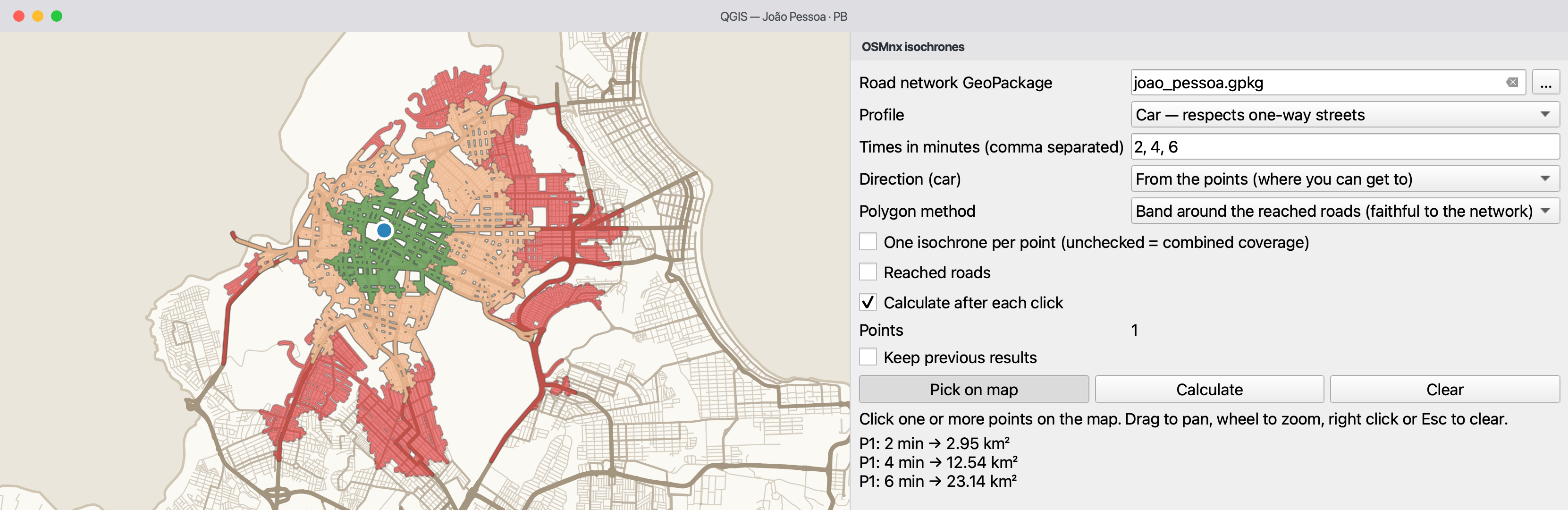Focus the Times in minutes field

(1345, 147)
